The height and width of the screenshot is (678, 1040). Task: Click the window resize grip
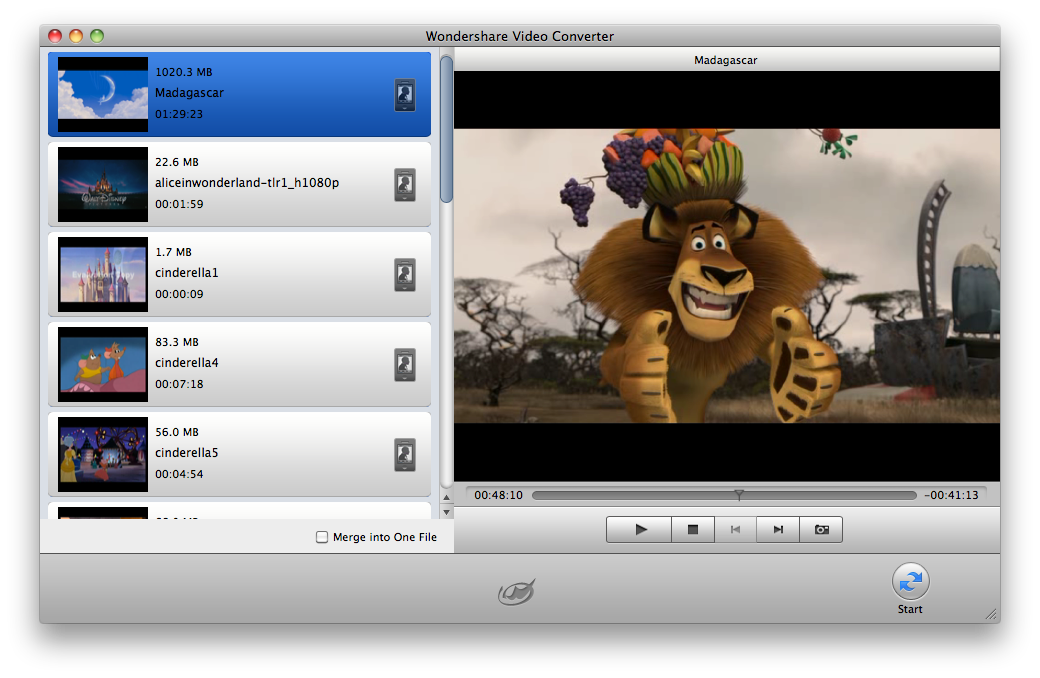coord(992,615)
